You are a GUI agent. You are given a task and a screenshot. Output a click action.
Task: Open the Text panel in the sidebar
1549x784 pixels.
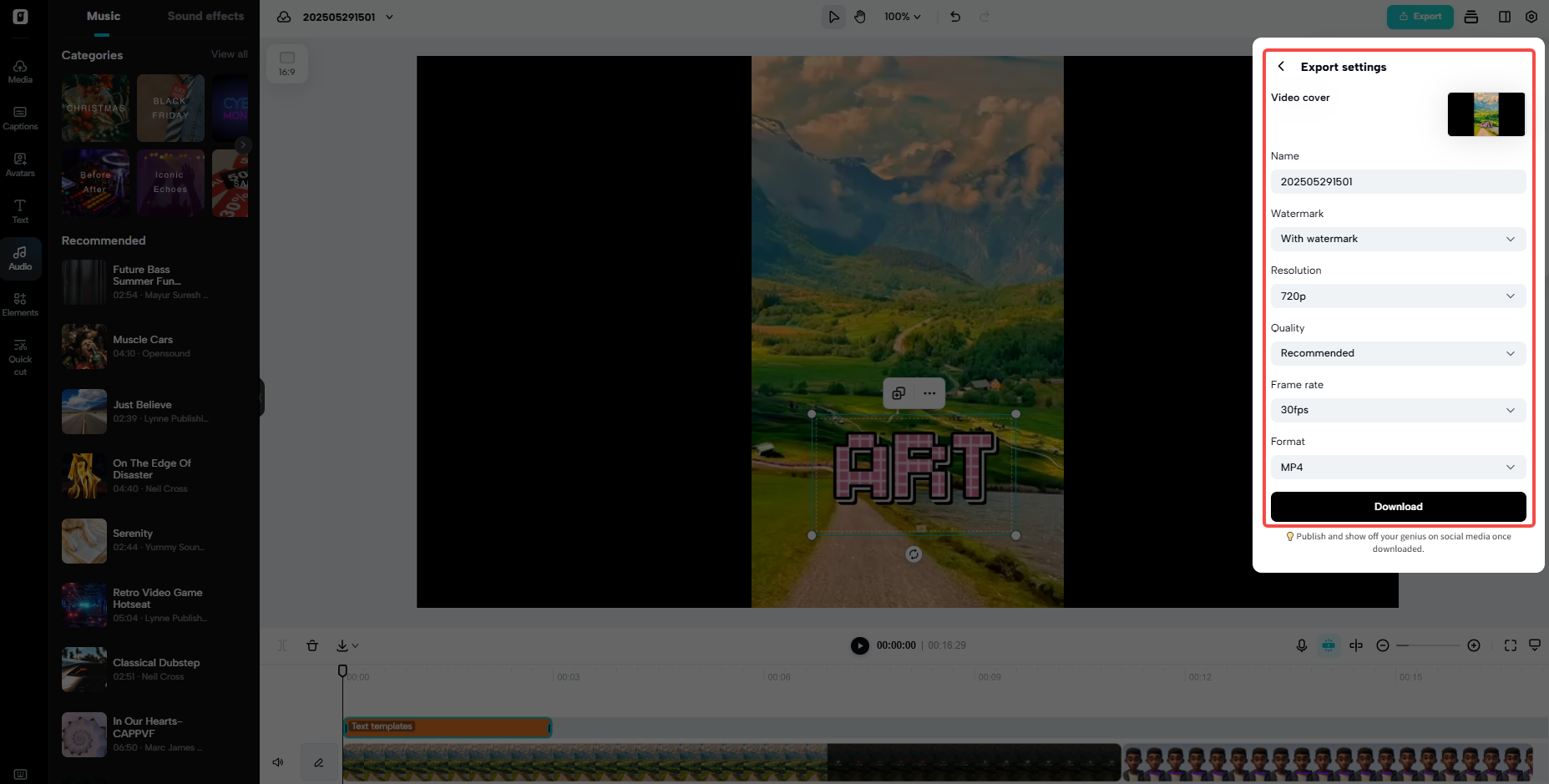(x=20, y=211)
